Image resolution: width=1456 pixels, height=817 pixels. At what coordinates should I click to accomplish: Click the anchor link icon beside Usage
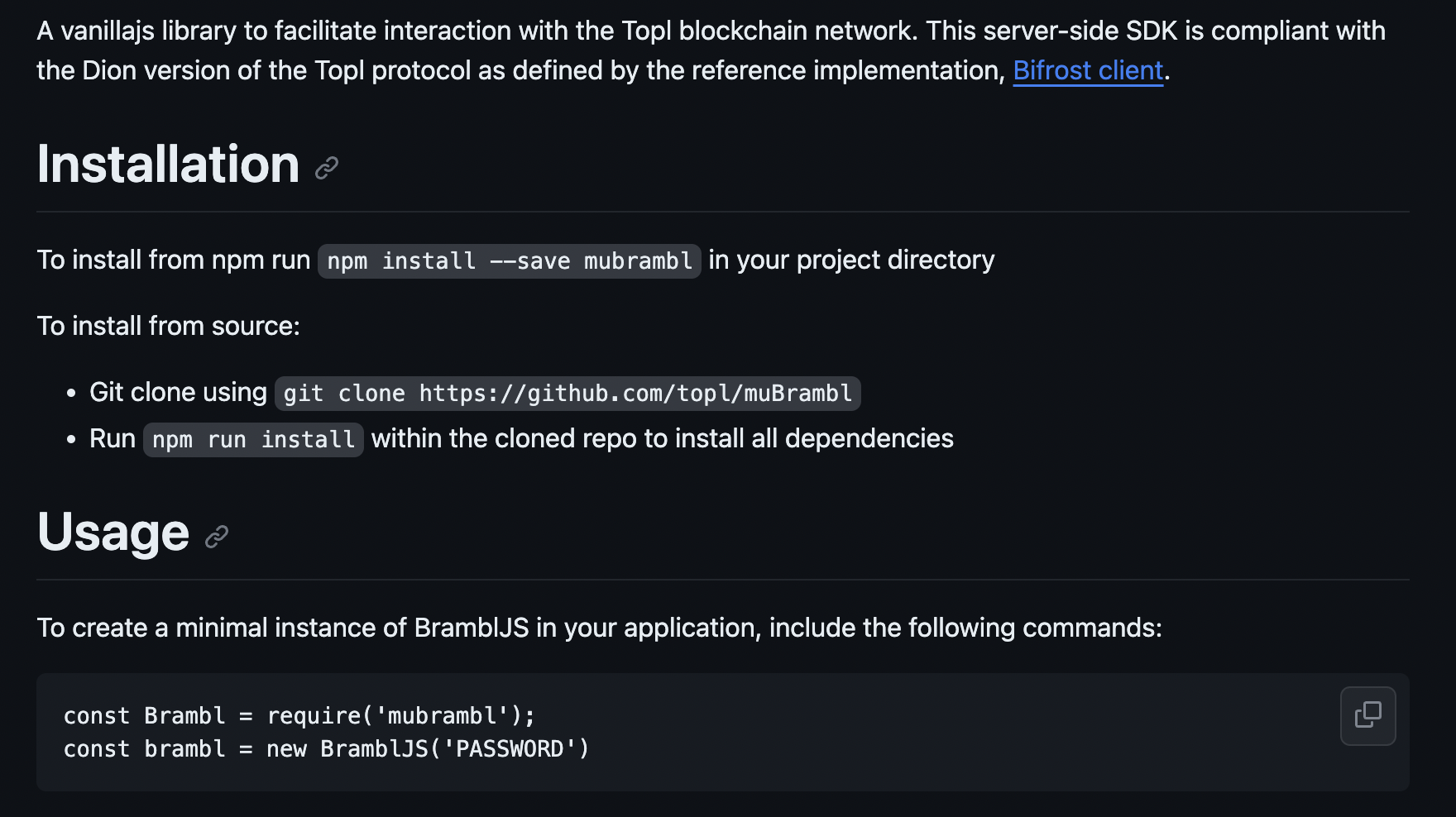click(217, 537)
